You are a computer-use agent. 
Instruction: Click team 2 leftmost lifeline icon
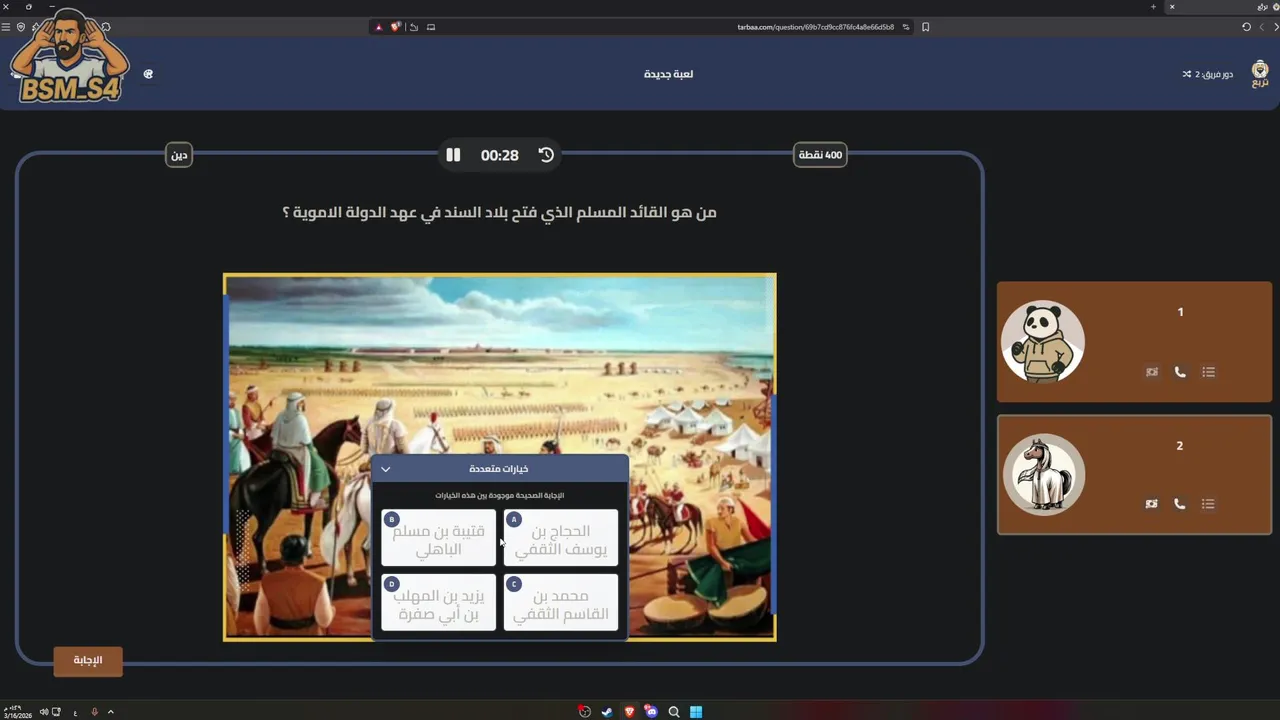click(1152, 504)
